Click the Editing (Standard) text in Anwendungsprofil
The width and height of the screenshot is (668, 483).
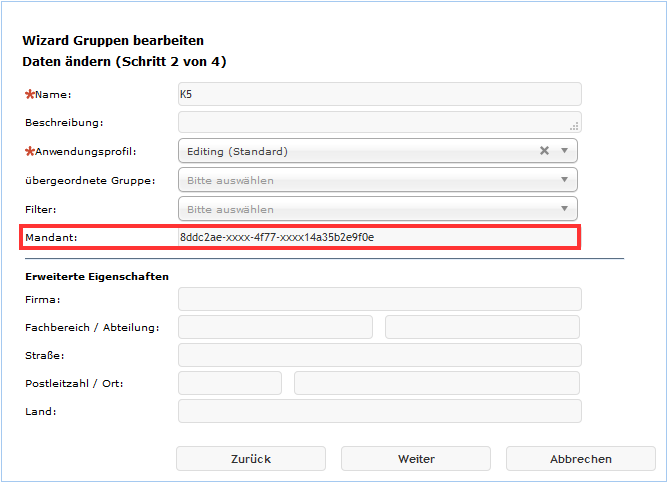[x=237, y=151]
